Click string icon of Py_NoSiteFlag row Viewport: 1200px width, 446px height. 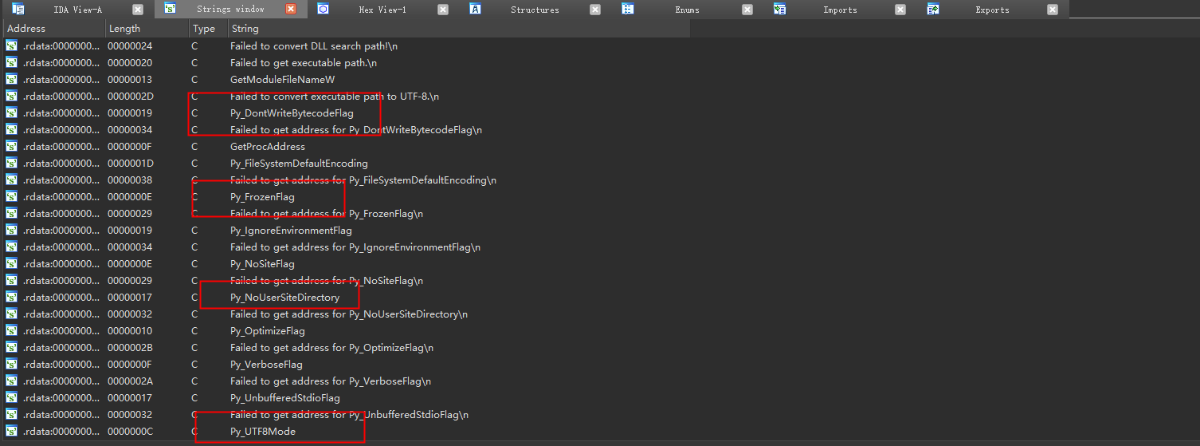coord(11,264)
